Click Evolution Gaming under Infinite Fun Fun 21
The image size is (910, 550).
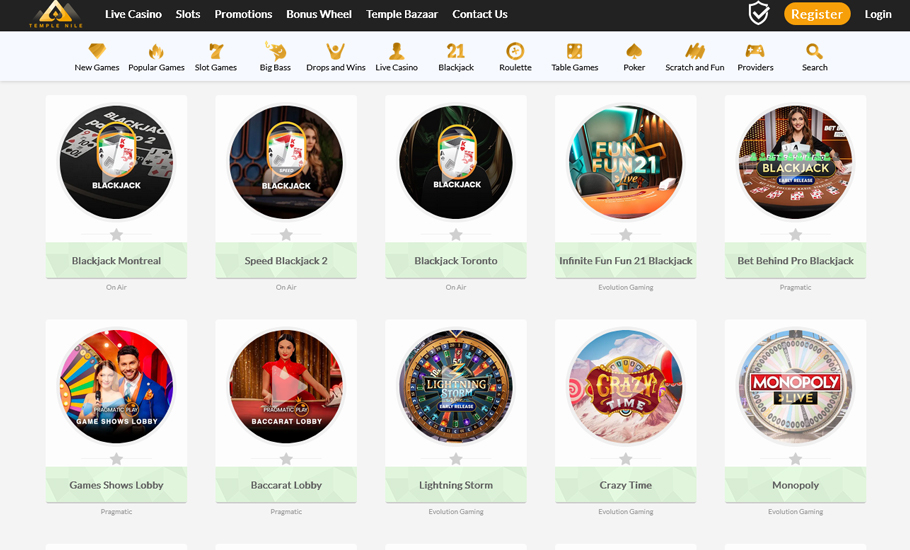click(626, 287)
